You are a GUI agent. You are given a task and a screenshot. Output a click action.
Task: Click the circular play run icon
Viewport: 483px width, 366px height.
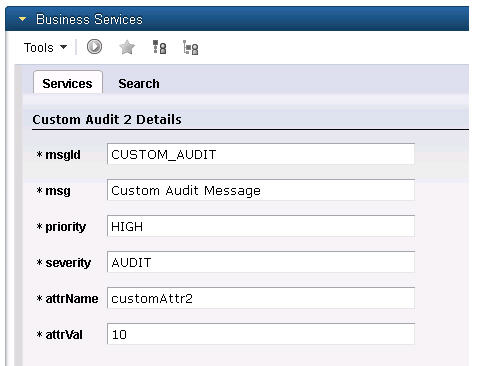click(x=94, y=47)
